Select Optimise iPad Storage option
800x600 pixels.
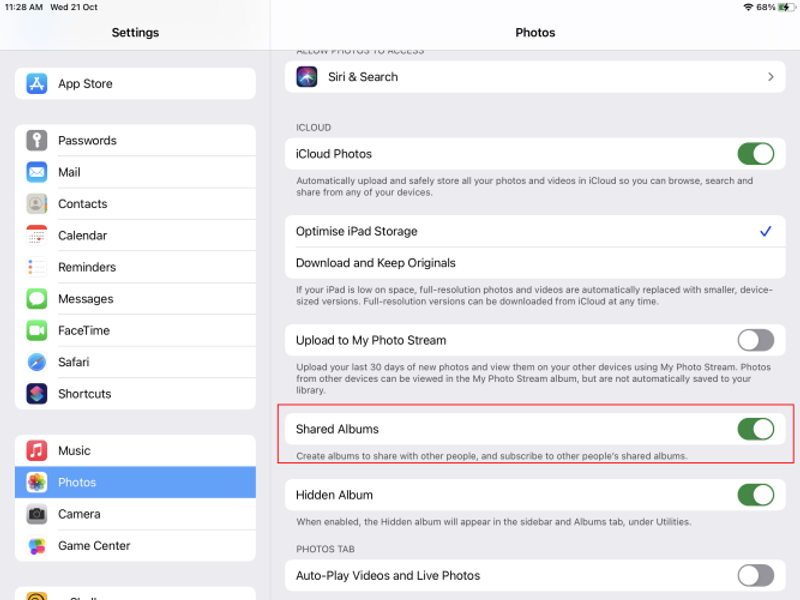point(357,231)
